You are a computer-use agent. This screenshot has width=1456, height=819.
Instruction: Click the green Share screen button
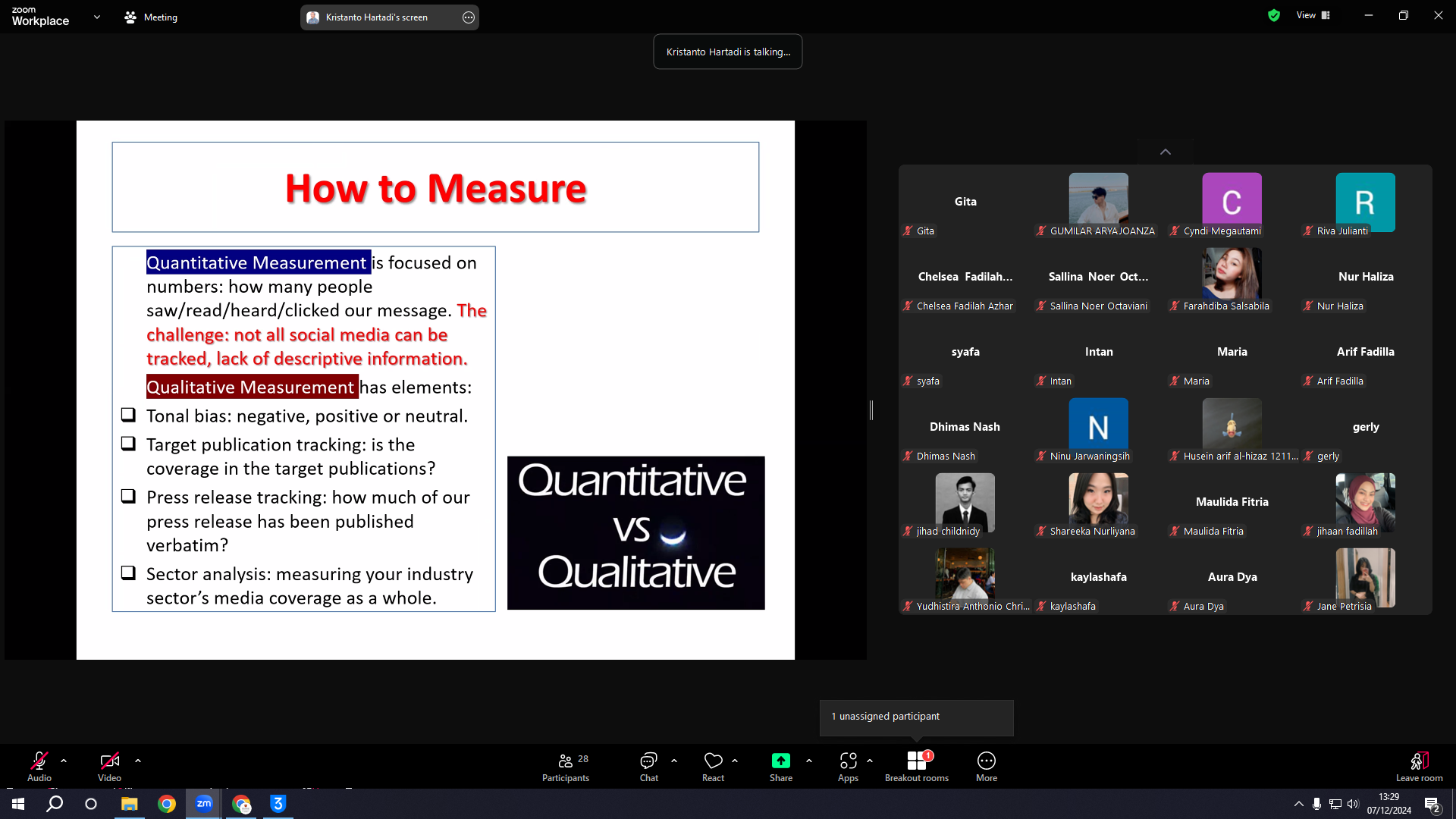click(781, 767)
